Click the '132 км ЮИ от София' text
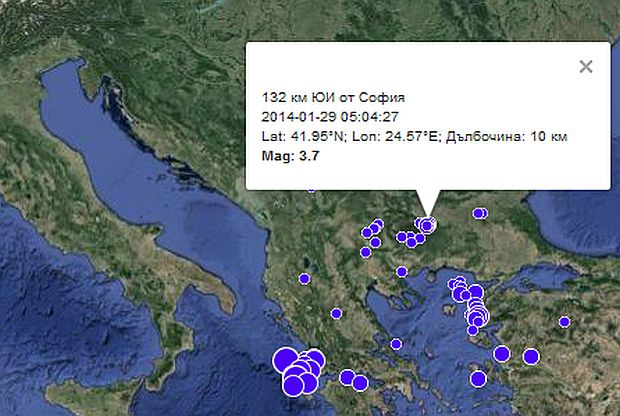Viewport: 620px width, 416px height. pos(333,97)
